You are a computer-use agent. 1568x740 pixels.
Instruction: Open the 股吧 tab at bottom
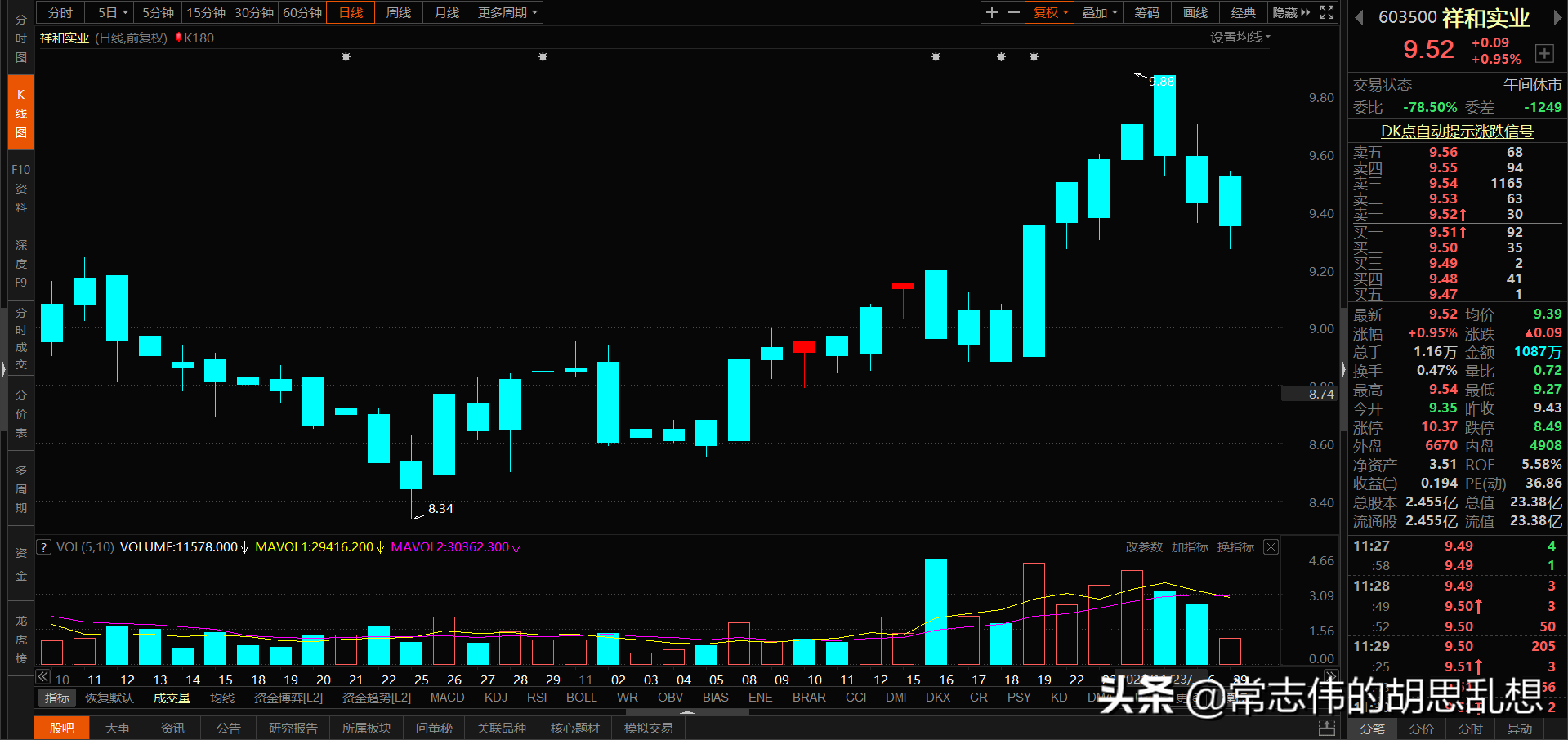point(61,728)
